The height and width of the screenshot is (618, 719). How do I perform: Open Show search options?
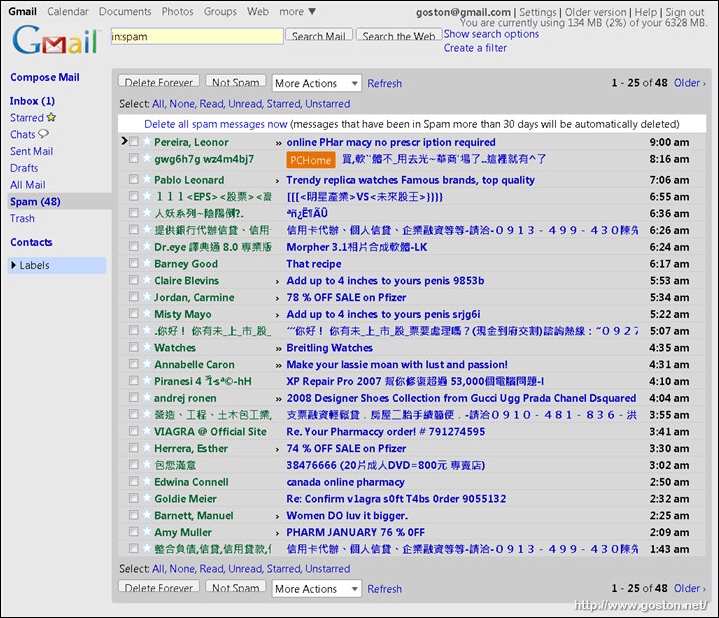491,34
